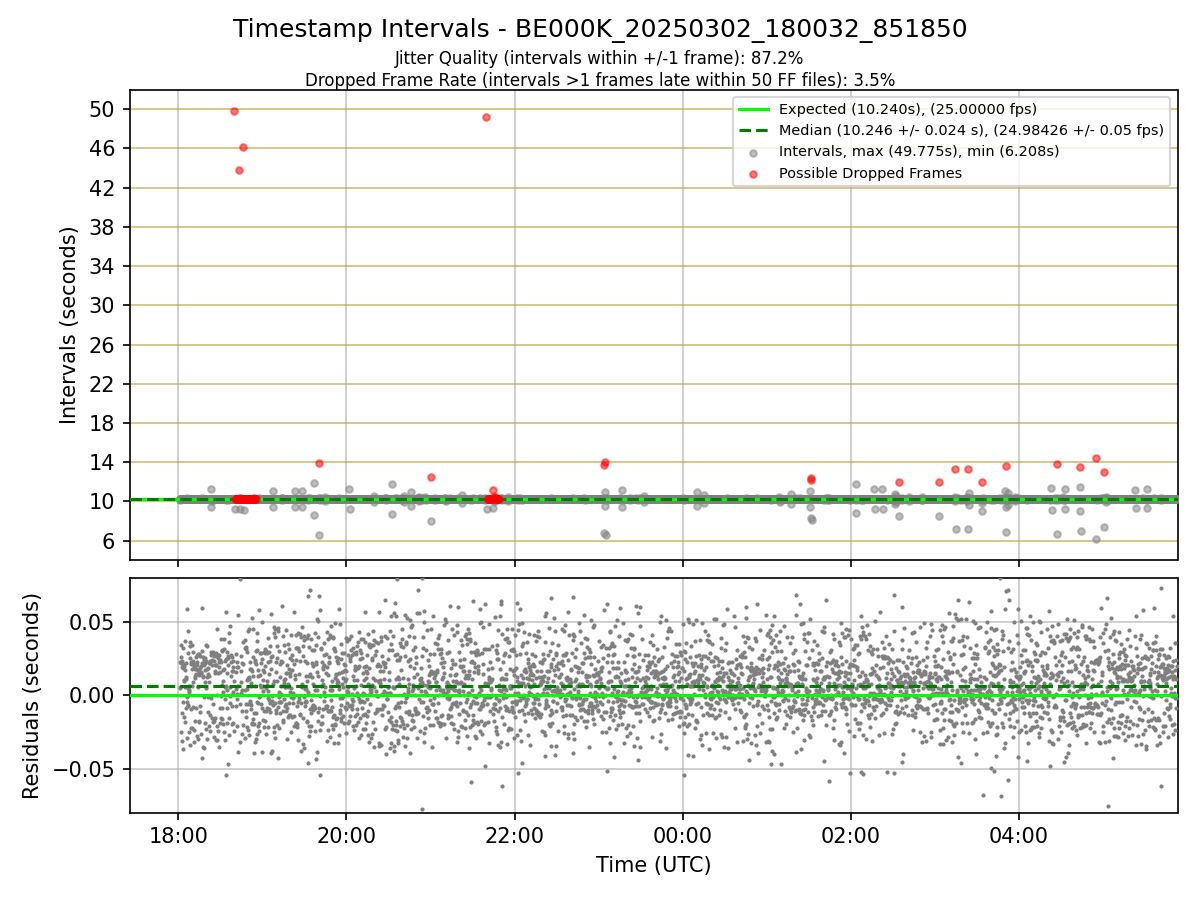Screen dimensions: 1200x900
Task: Click the '22:00' time axis tick label
Action: coord(514,835)
